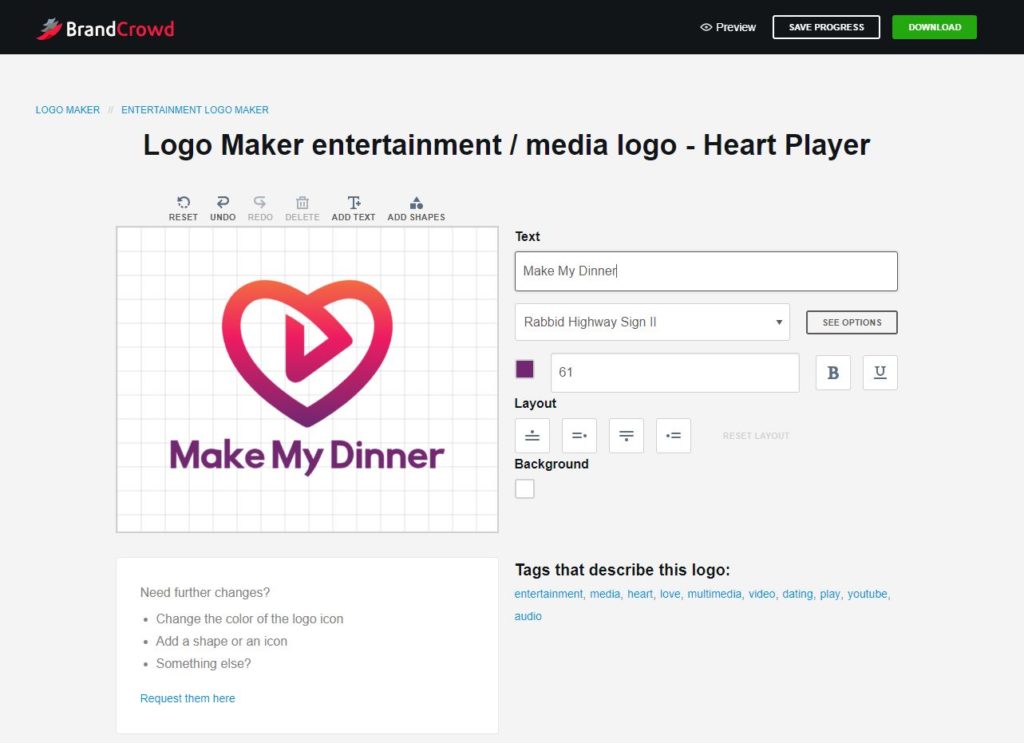Select the "Make My Dinner" text on canvas

click(307, 456)
